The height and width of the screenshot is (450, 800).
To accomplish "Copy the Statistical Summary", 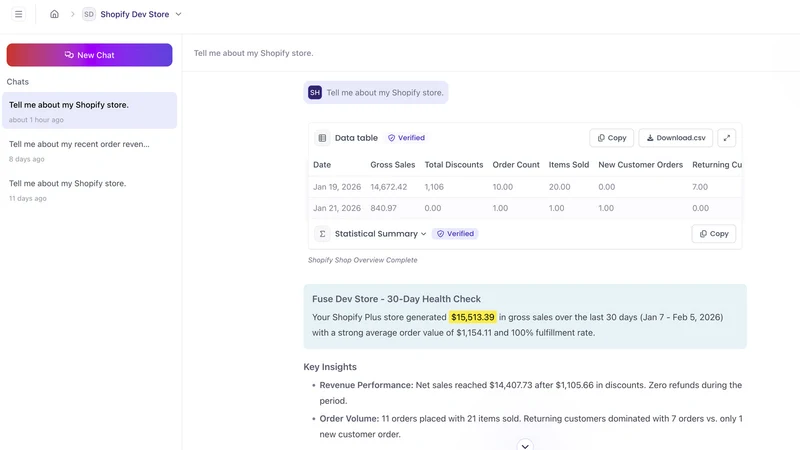I will [x=714, y=234].
